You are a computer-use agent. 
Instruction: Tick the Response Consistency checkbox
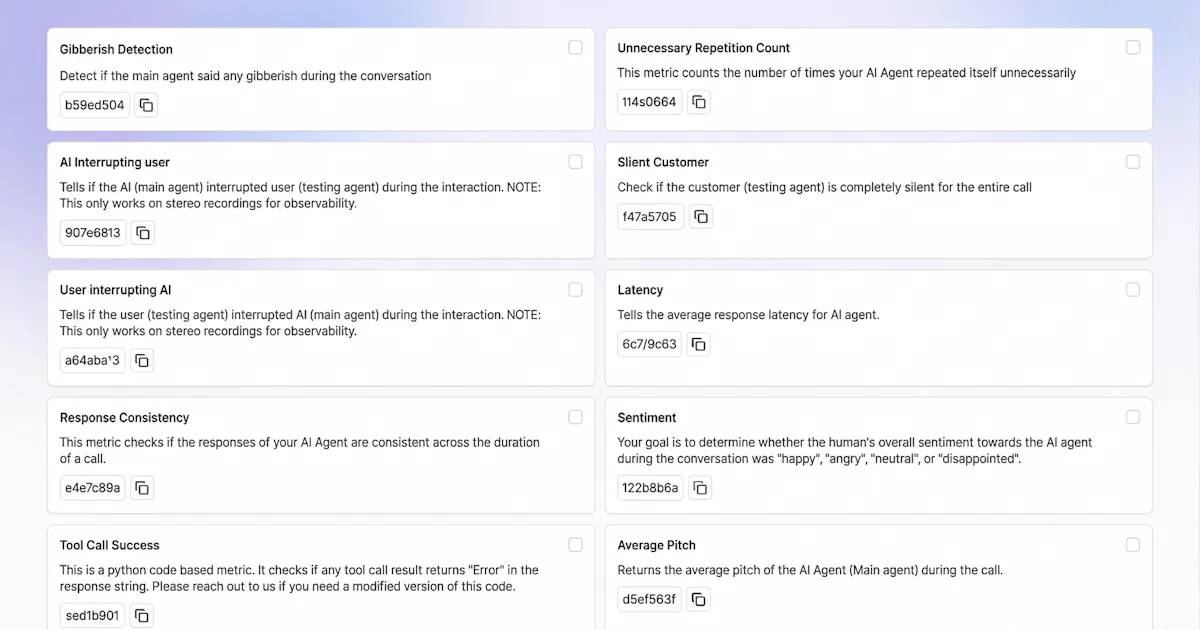coord(575,417)
